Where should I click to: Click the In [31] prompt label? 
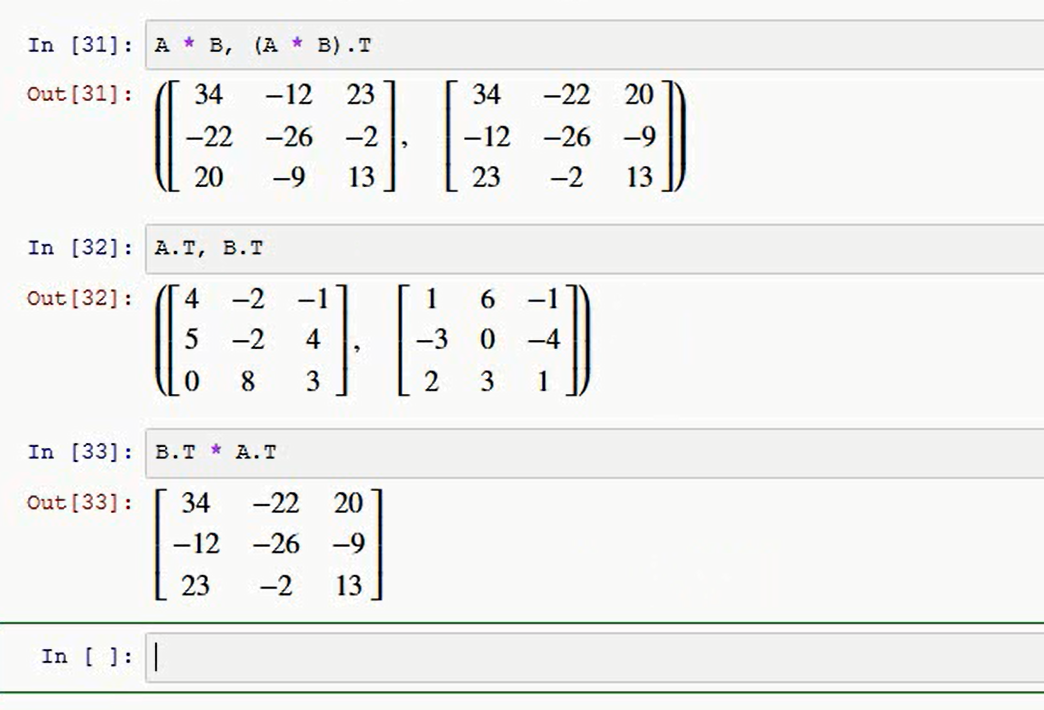pyautogui.click(x=81, y=45)
